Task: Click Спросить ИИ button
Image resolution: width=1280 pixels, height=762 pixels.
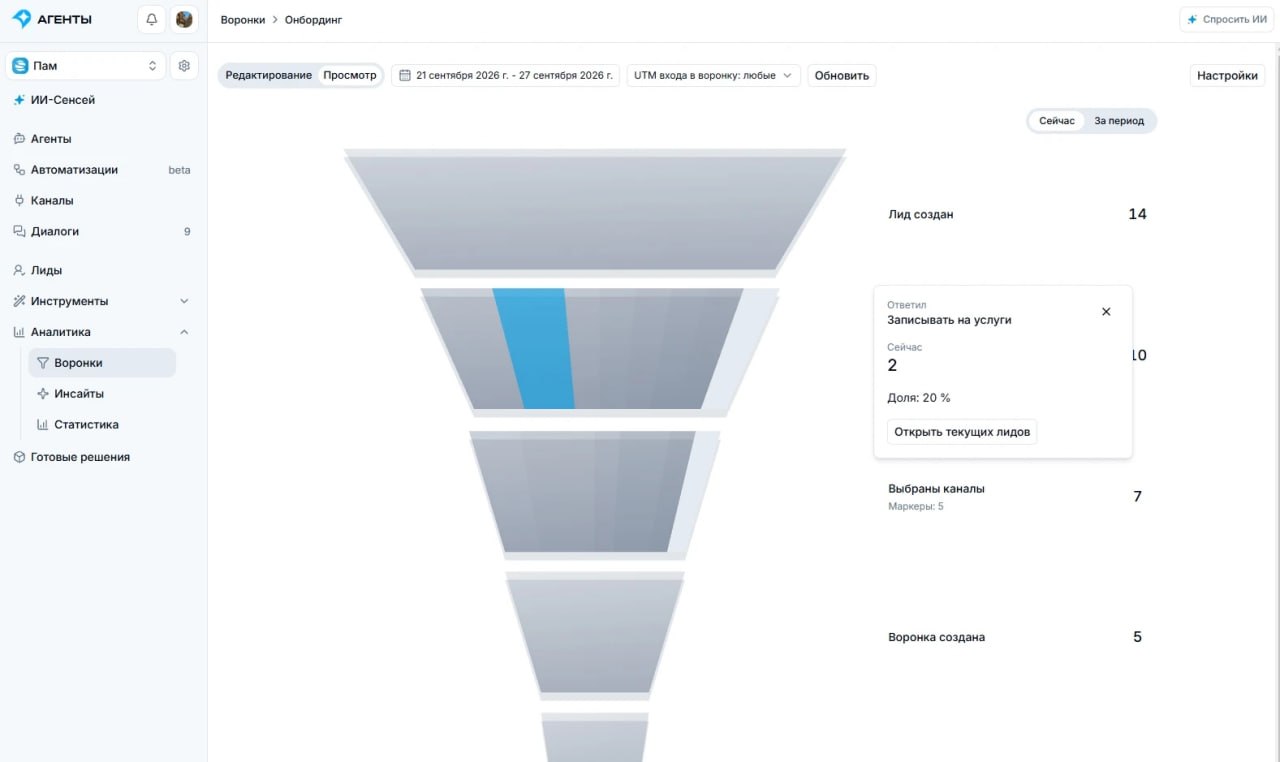Action: click(x=1226, y=19)
